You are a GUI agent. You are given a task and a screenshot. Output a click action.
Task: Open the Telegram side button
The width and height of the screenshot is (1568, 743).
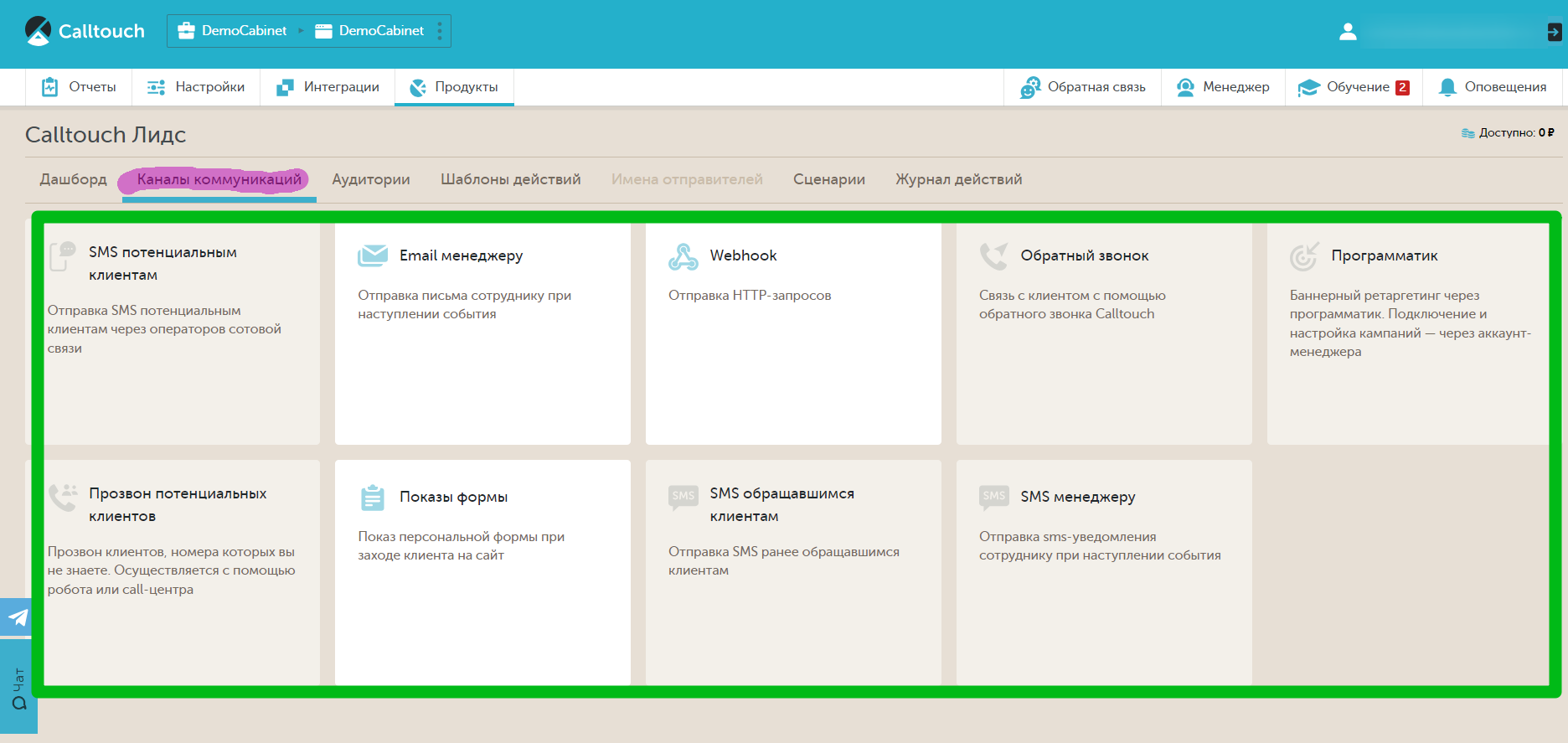[17, 618]
